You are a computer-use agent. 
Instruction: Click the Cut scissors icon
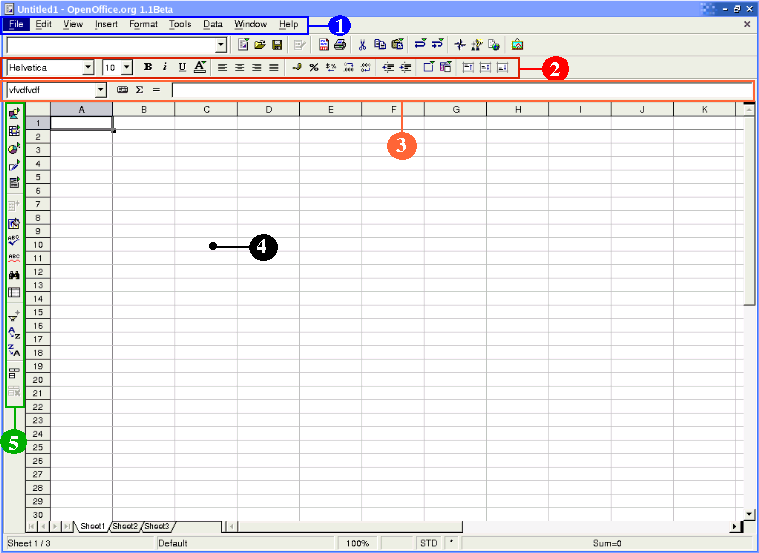pyautogui.click(x=363, y=45)
